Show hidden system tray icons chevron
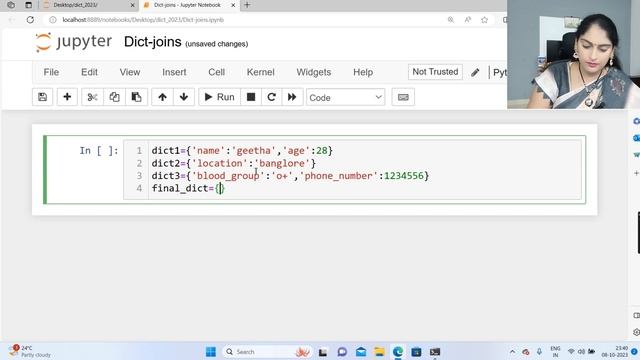 pos(512,351)
